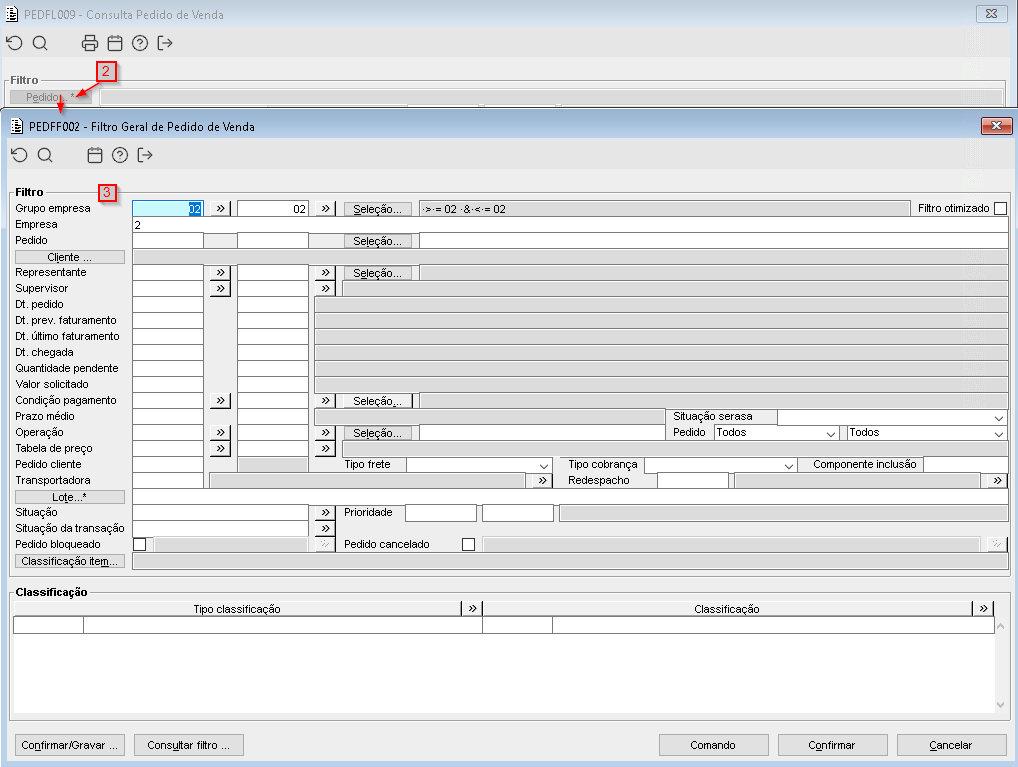Click Confirmar/Gravar ... button

[69, 745]
